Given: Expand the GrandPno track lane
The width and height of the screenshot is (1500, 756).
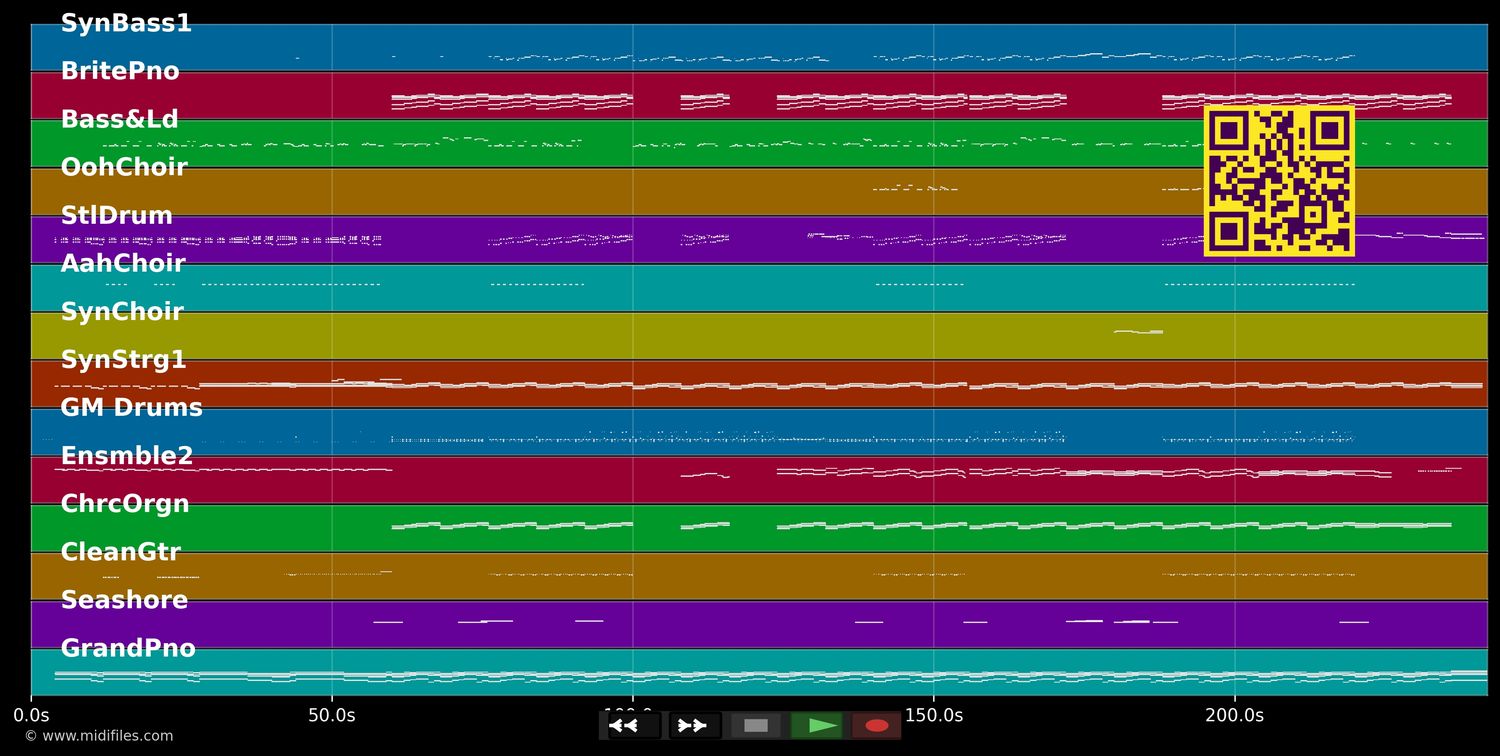Looking at the screenshot, I should coord(128,647).
